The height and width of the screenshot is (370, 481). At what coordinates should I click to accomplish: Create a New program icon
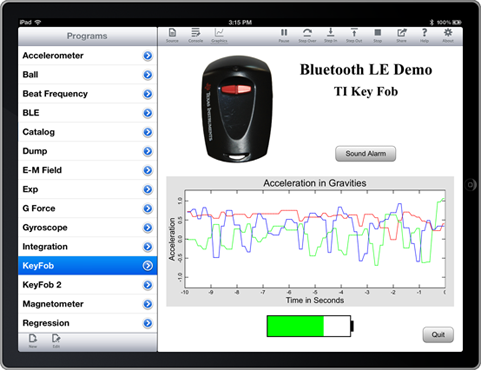(x=33, y=341)
